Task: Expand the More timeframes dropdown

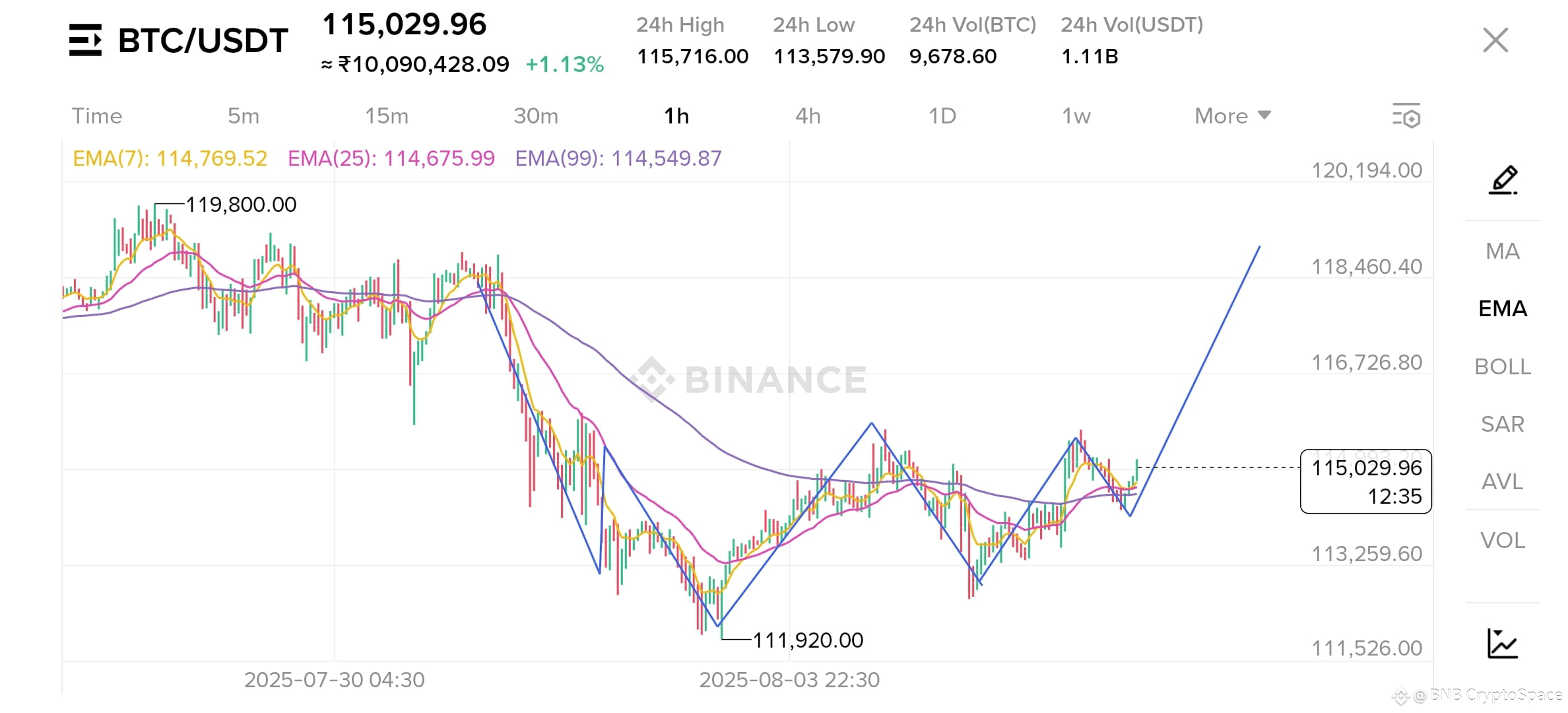Action: [1232, 116]
